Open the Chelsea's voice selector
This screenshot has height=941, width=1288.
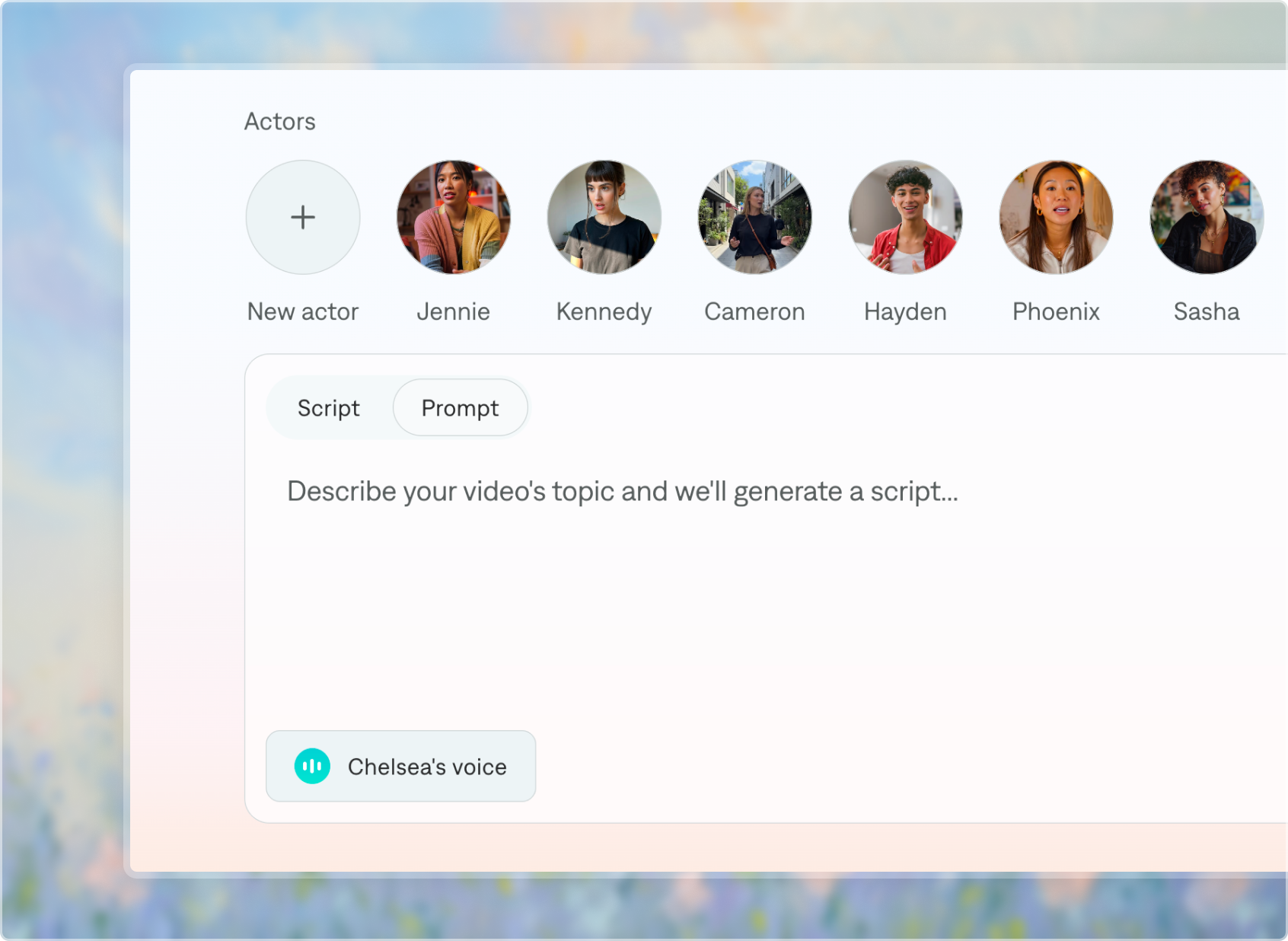(400, 766)
